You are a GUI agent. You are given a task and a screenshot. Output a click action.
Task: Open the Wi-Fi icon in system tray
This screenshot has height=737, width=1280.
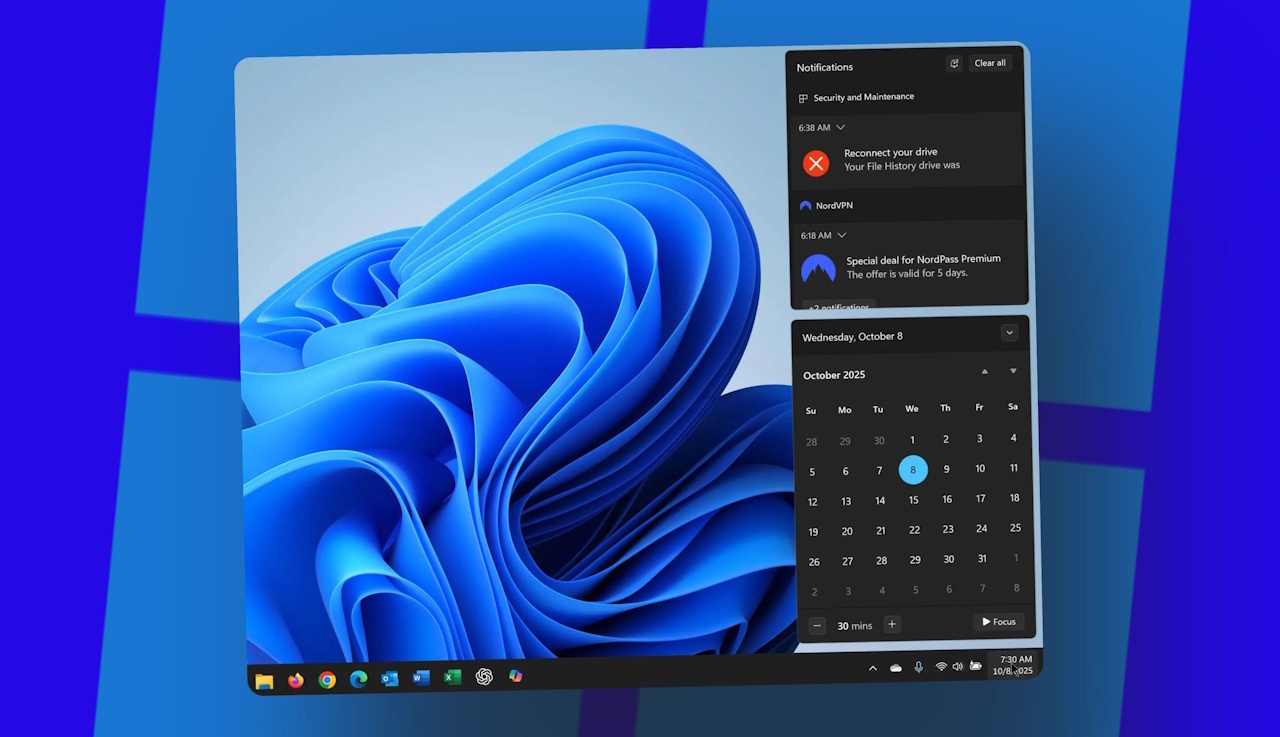(939, 666)
